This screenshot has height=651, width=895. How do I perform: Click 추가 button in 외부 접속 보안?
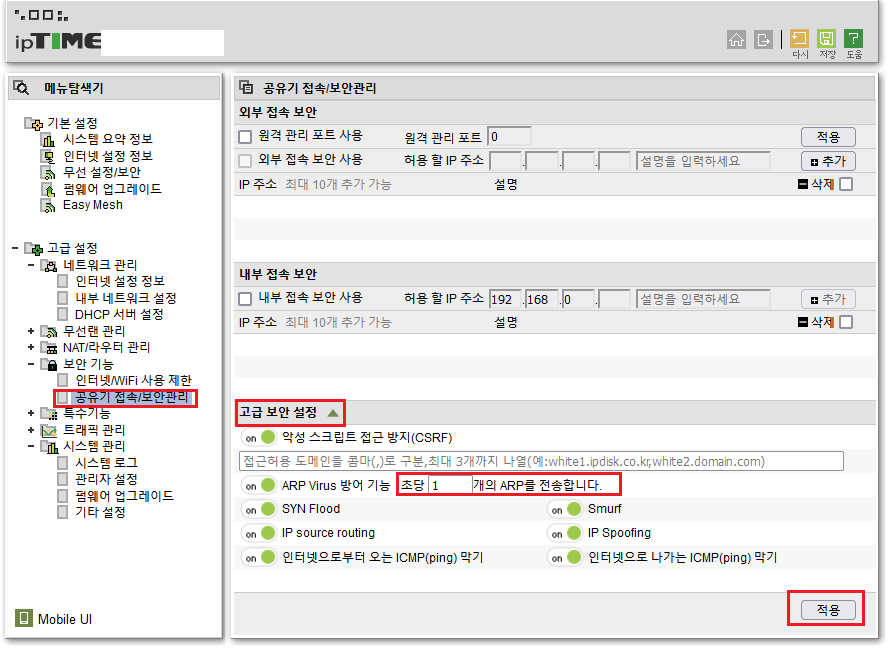(828, 161)
